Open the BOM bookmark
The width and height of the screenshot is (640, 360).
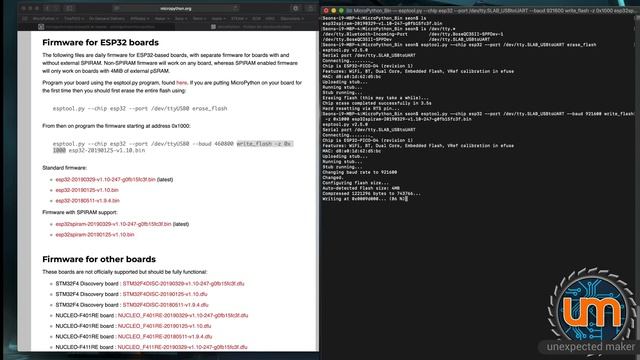pos(256,18)
